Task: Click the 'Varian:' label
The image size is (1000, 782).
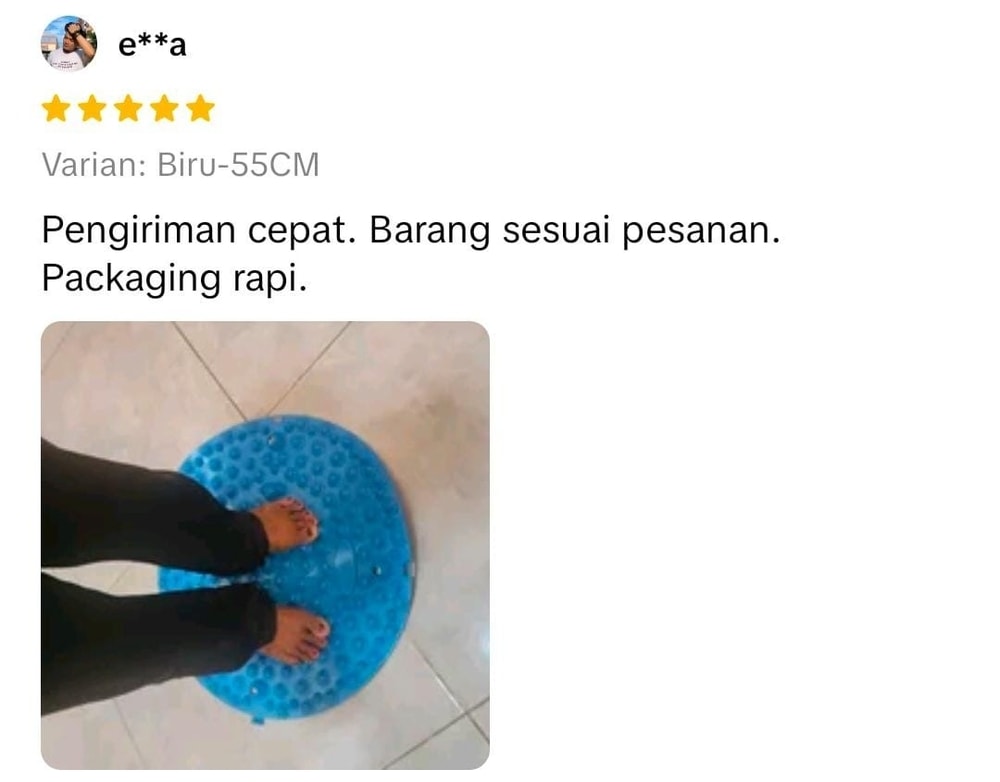Action: click(94, 165)
